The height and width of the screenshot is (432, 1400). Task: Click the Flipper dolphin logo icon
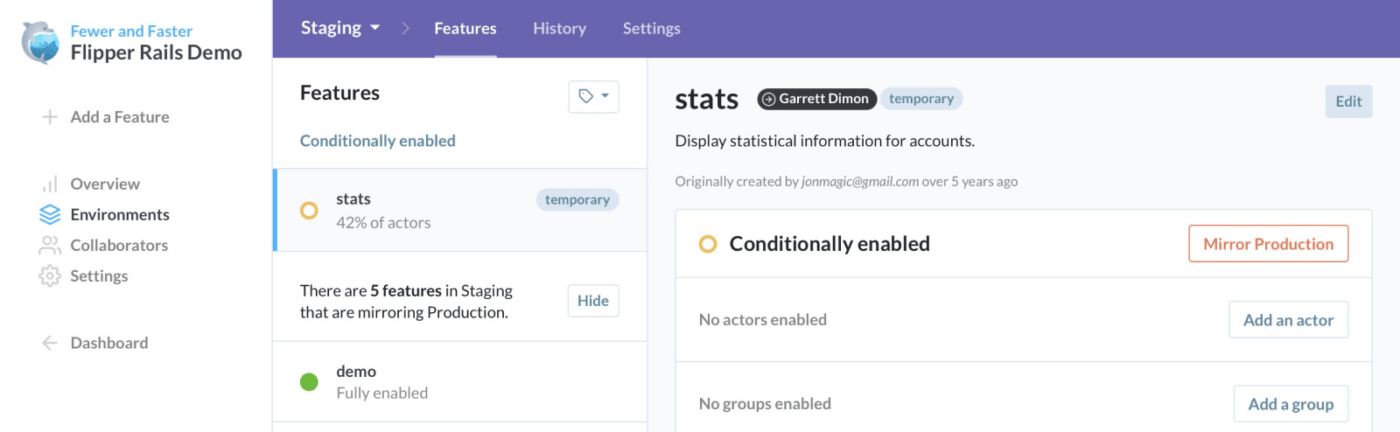[41, 42]
